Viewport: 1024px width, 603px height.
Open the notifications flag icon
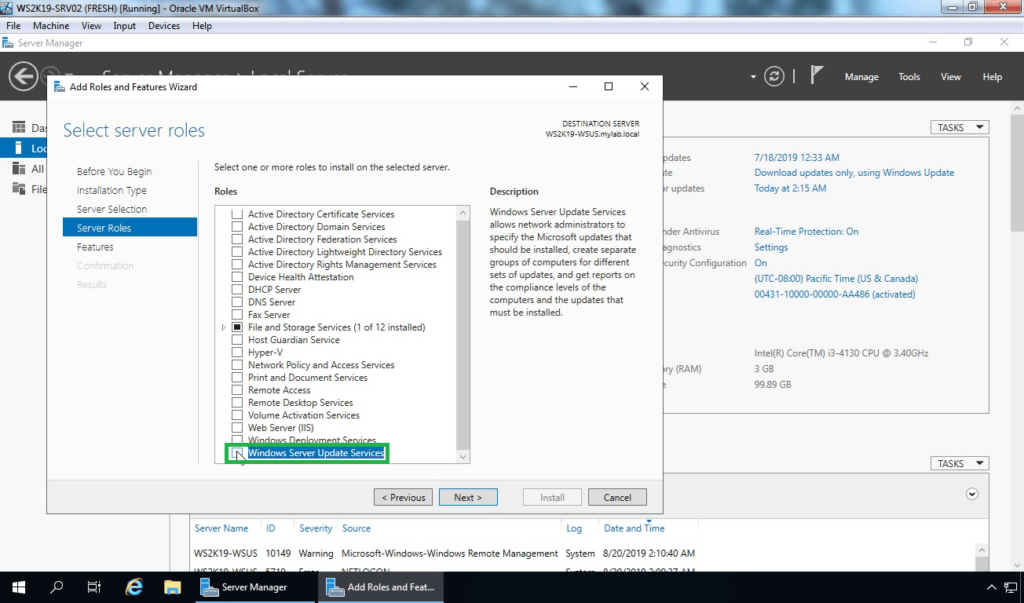coord(816,76)
